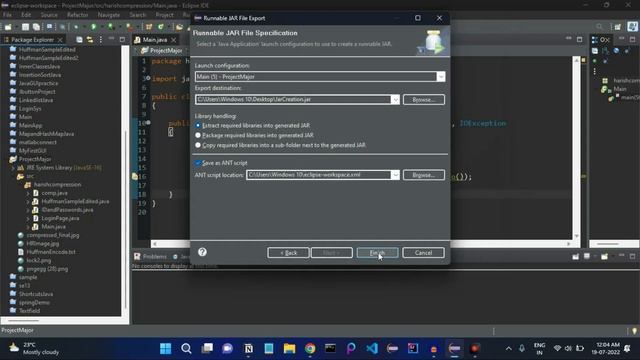Open Export destination dropdown arrow
Screen dimensions: 640x360
(395, 100)
